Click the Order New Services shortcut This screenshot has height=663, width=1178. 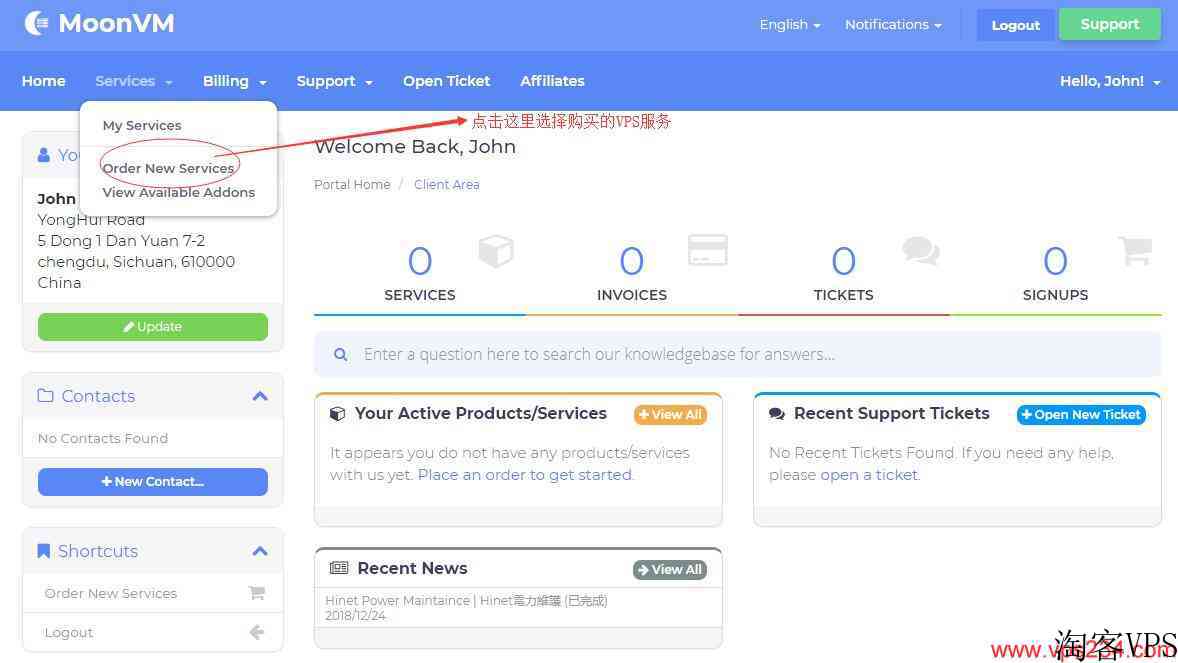tap(153, 593)
